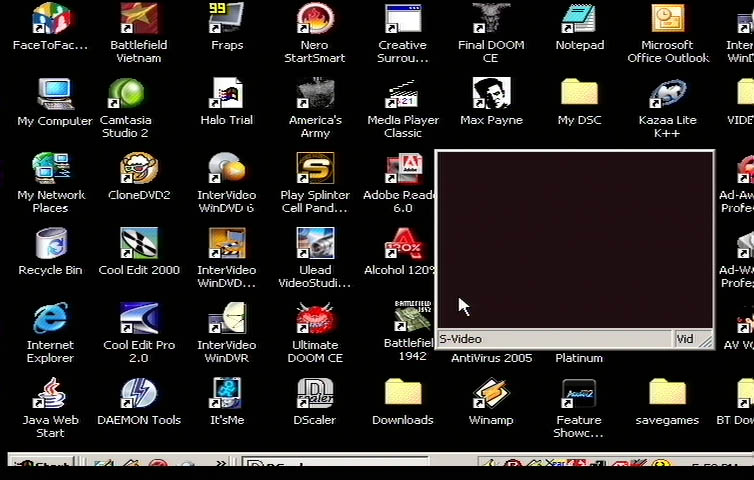Expand the quick launch chevron on taskbar
754x480 pixels.
click(221, 463)
